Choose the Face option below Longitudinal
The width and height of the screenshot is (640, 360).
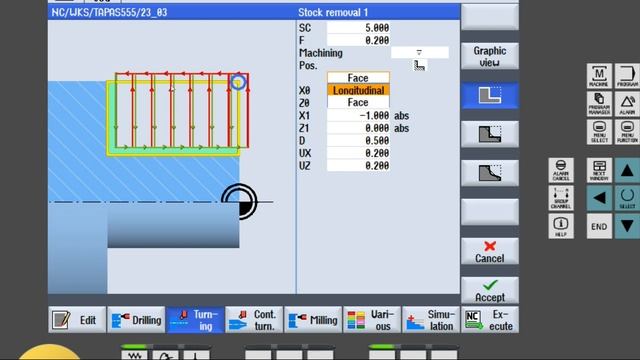tap(358, 102)
